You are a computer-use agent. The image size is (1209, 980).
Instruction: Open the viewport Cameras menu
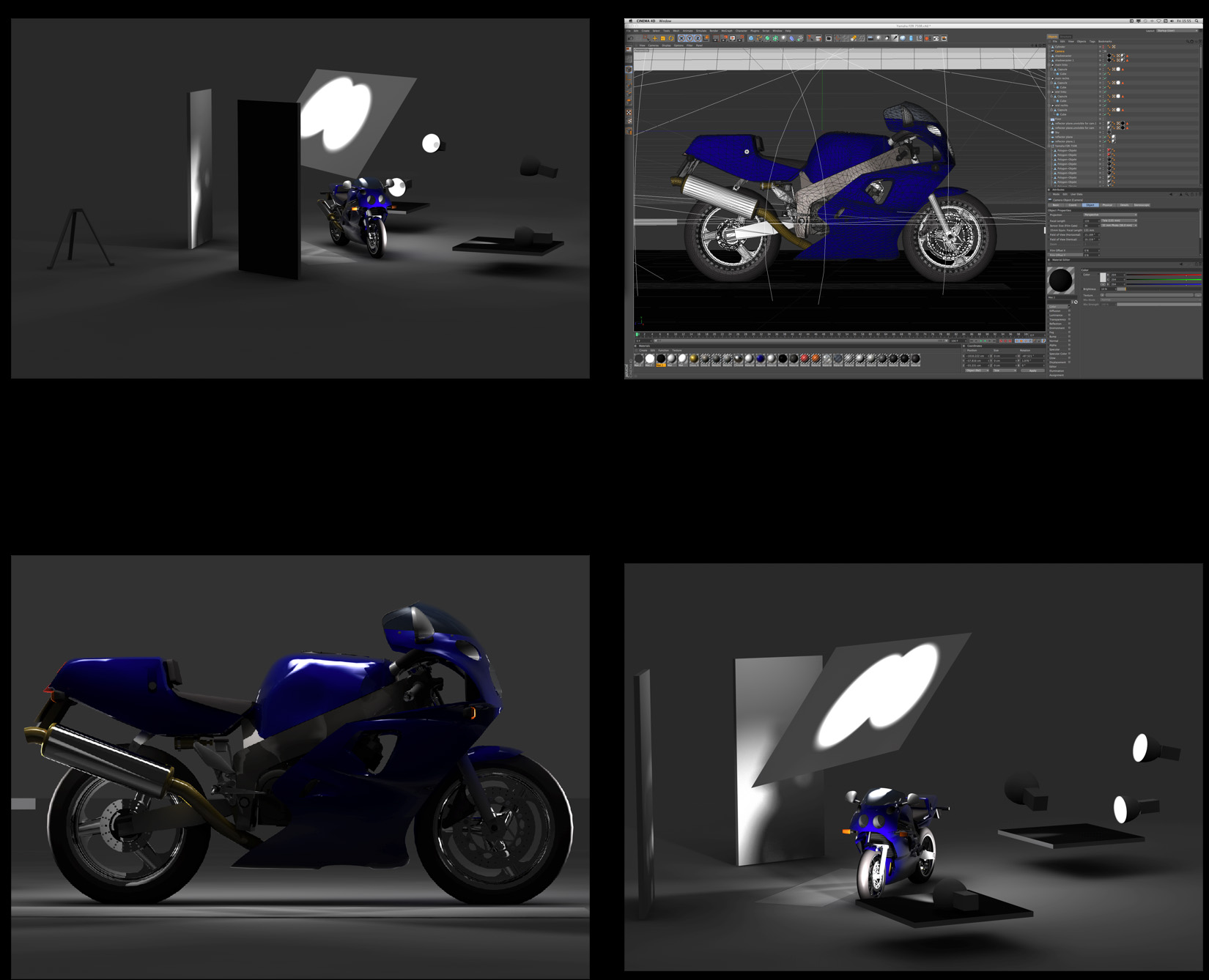[x=654, y=45]
